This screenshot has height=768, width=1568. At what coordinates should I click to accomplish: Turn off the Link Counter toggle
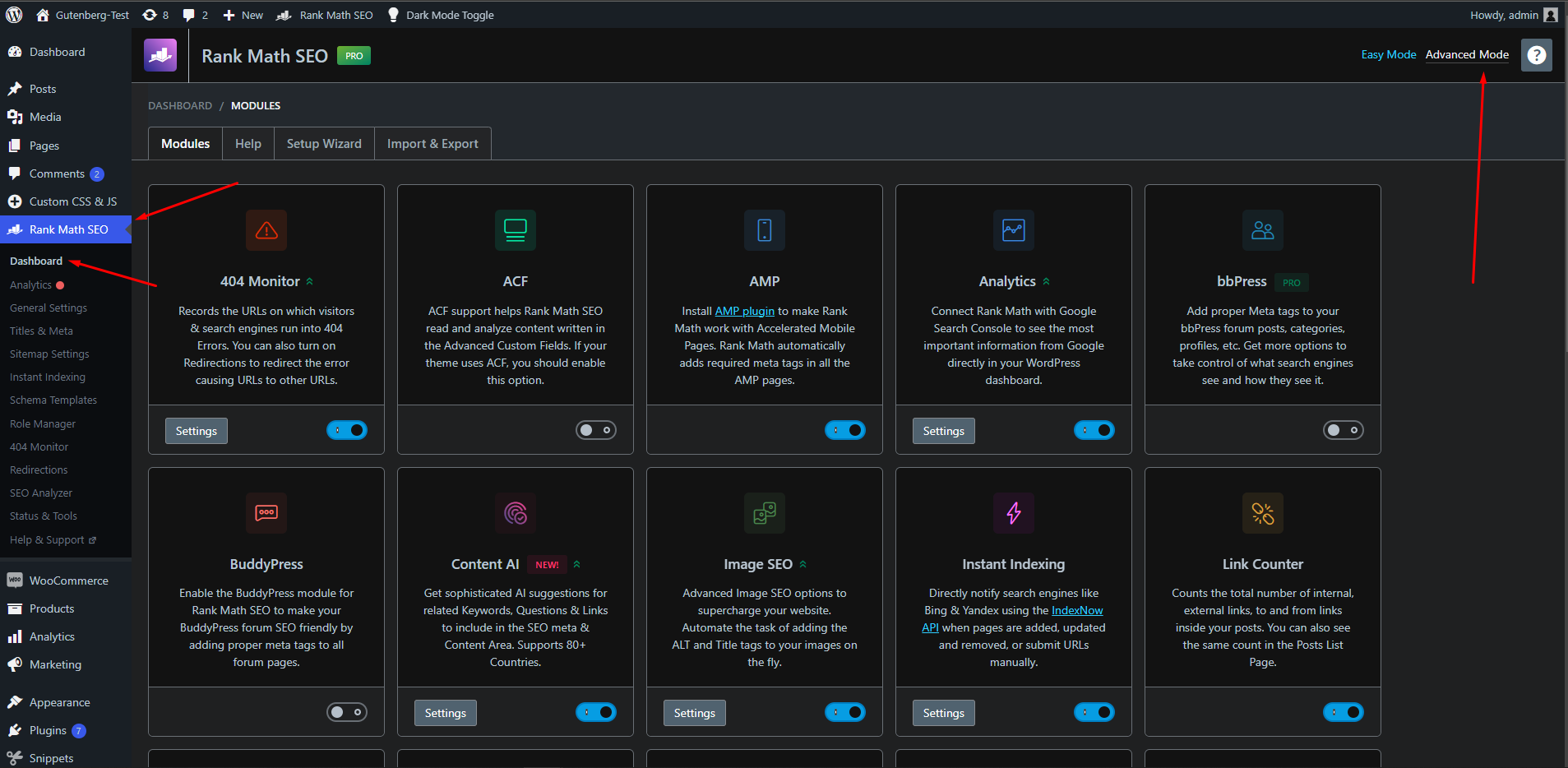[1343, 712]
